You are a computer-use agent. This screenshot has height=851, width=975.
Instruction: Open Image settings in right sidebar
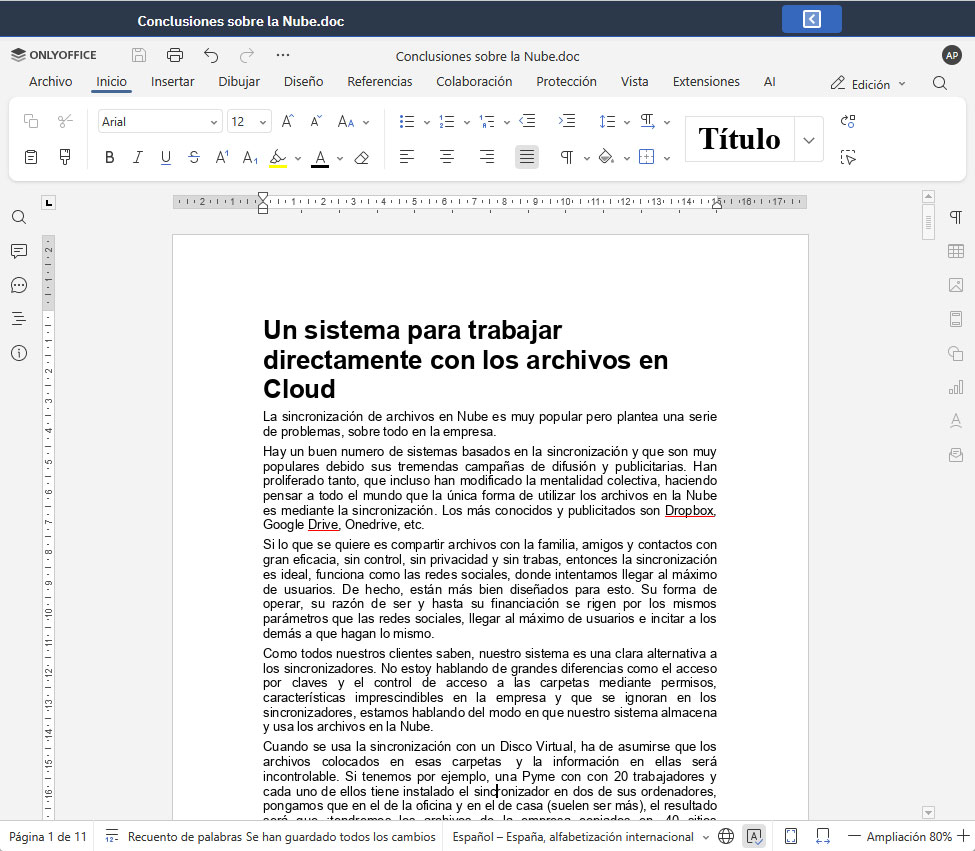point(956,285)
